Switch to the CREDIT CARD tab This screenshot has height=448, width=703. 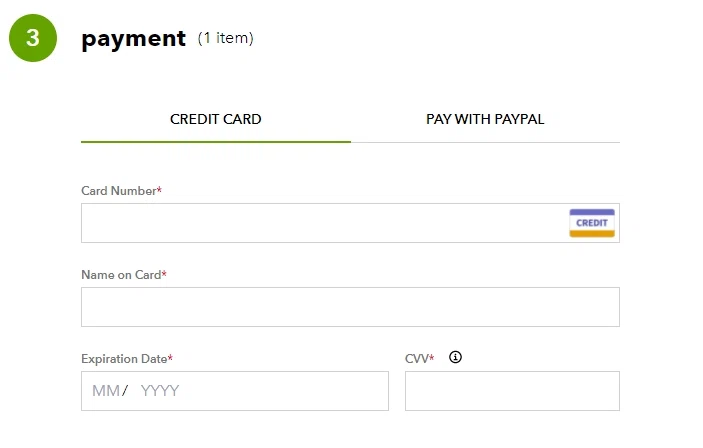[x=215, y=119]
